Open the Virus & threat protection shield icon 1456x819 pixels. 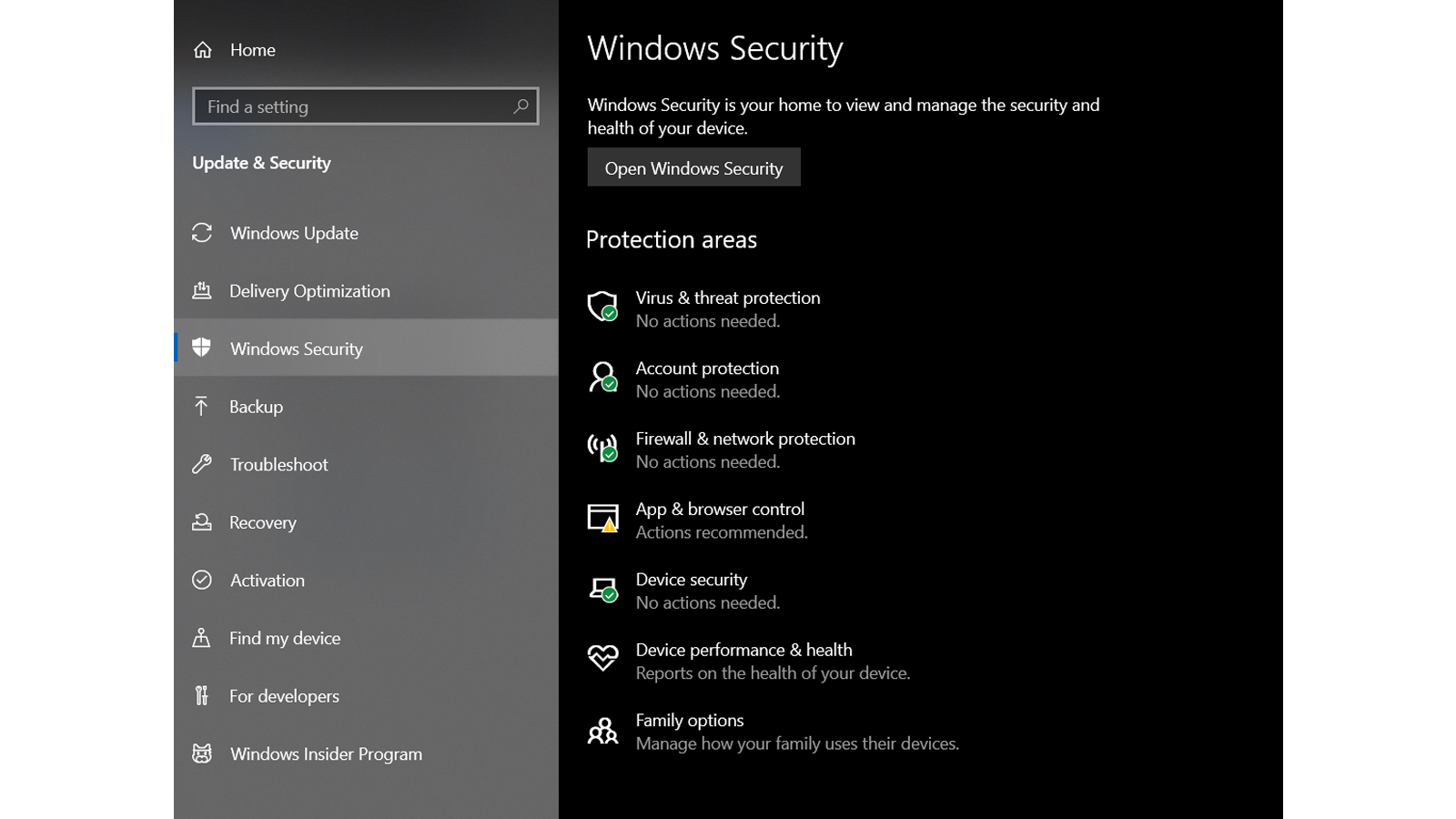point(602,308)
